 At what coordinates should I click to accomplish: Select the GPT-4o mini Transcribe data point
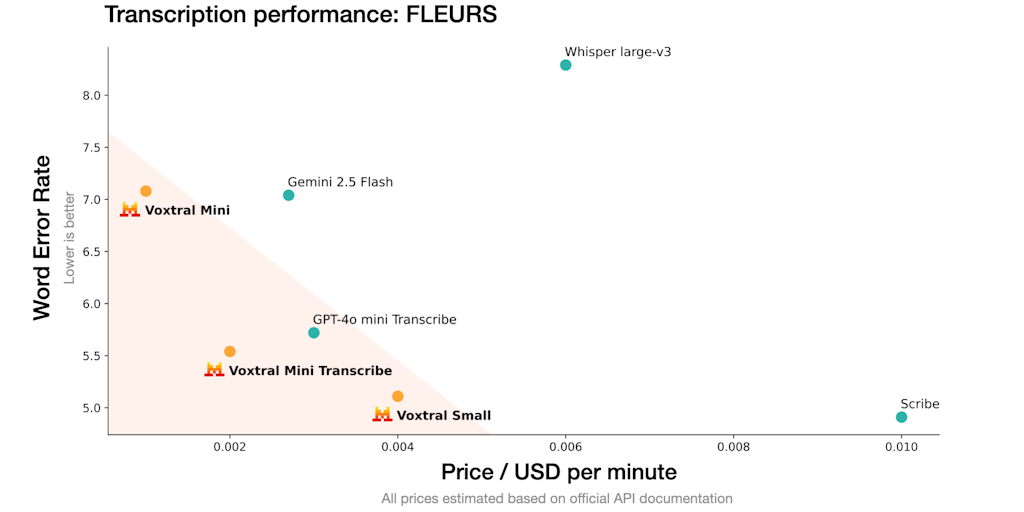314,333
